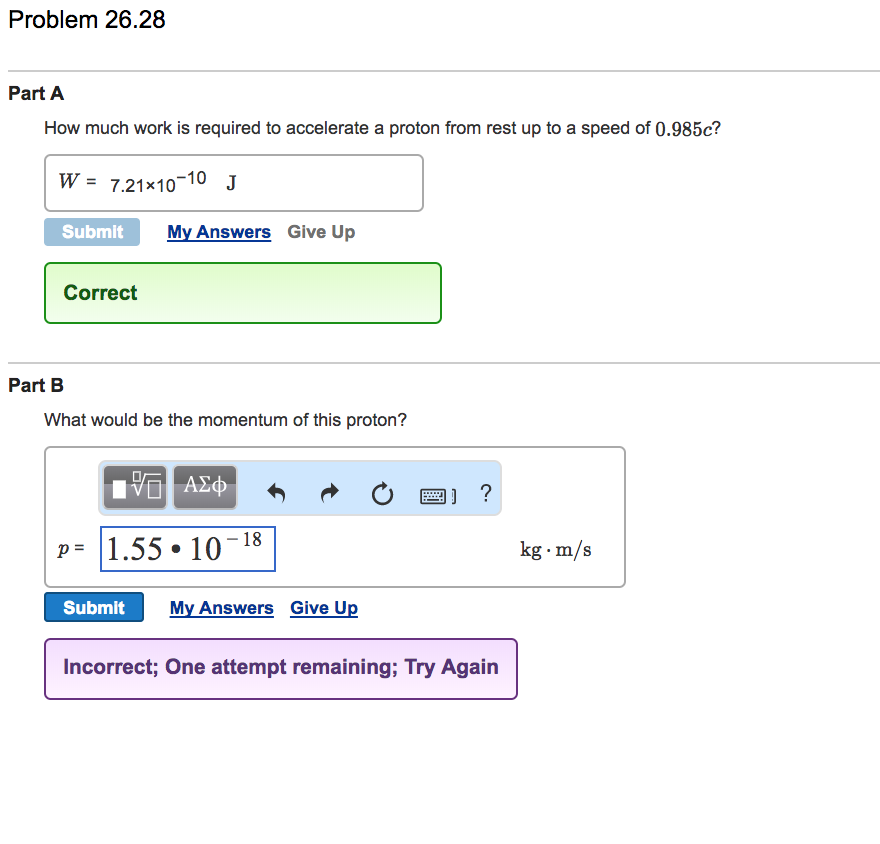Screen dimensions: 880x844
Task: Click the Problem 26.28 title
Action: coord(86,19)
